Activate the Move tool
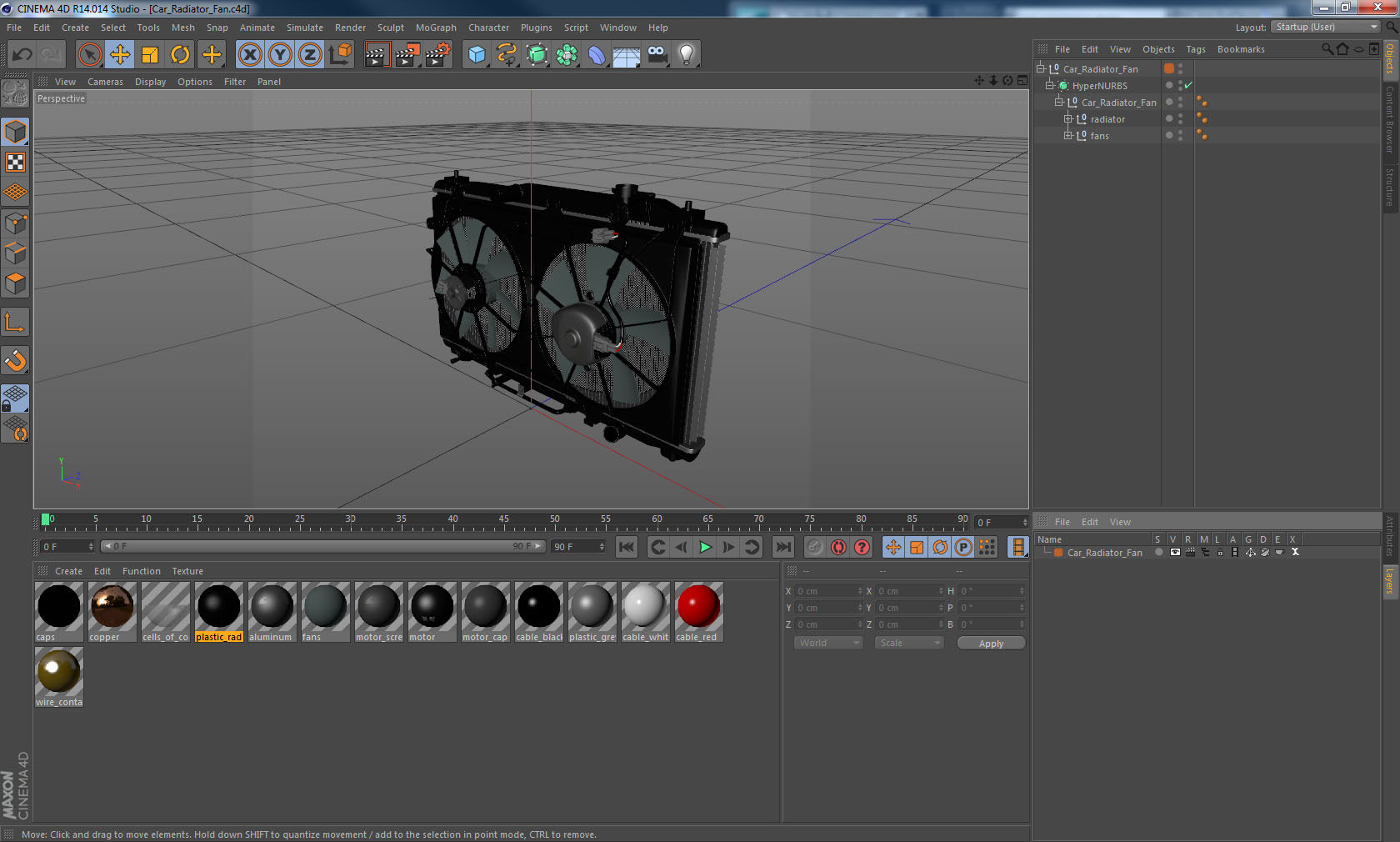Viewport: 1400px width, 842px height. point(120,55)
